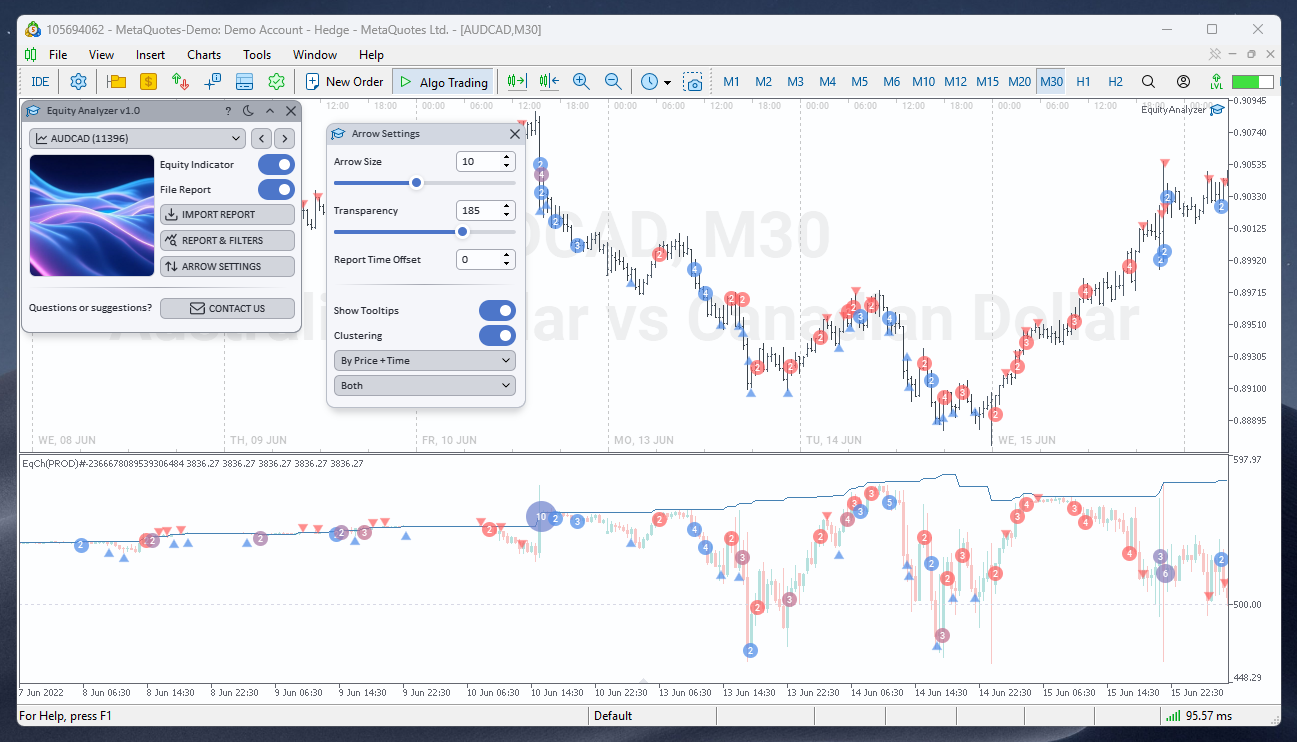
Task: Switch to the H1 timeframe
Action: (1083, 82)
